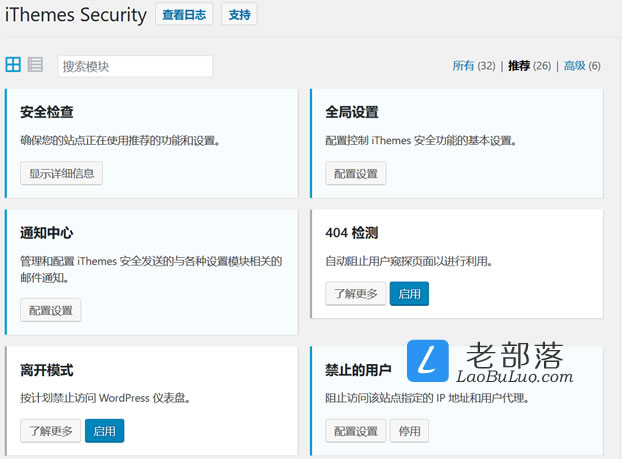Click description 按计划禁止访问 WordPress 仪表盘
This screenshot has width=622, height=459.
pos(105,398)
